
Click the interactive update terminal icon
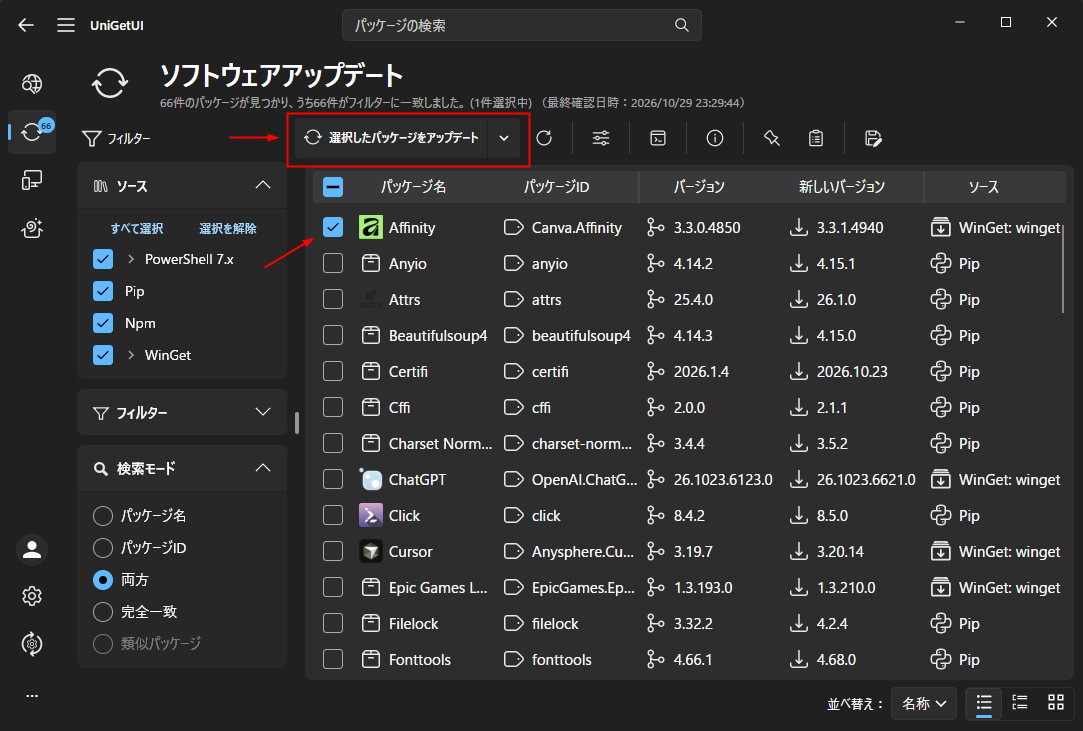click(x=658, y=138)
